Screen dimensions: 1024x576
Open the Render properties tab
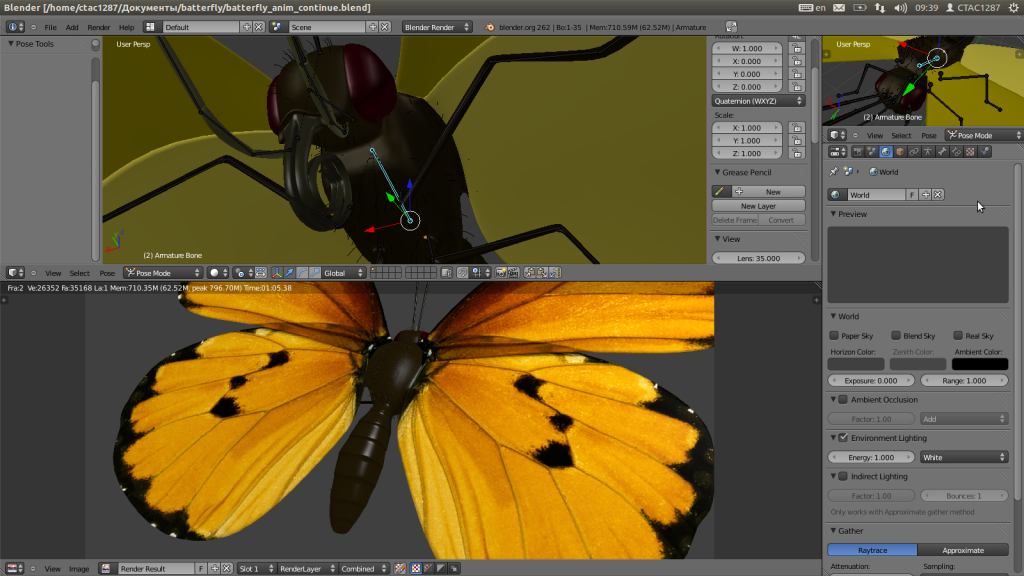tap(857, 152)
